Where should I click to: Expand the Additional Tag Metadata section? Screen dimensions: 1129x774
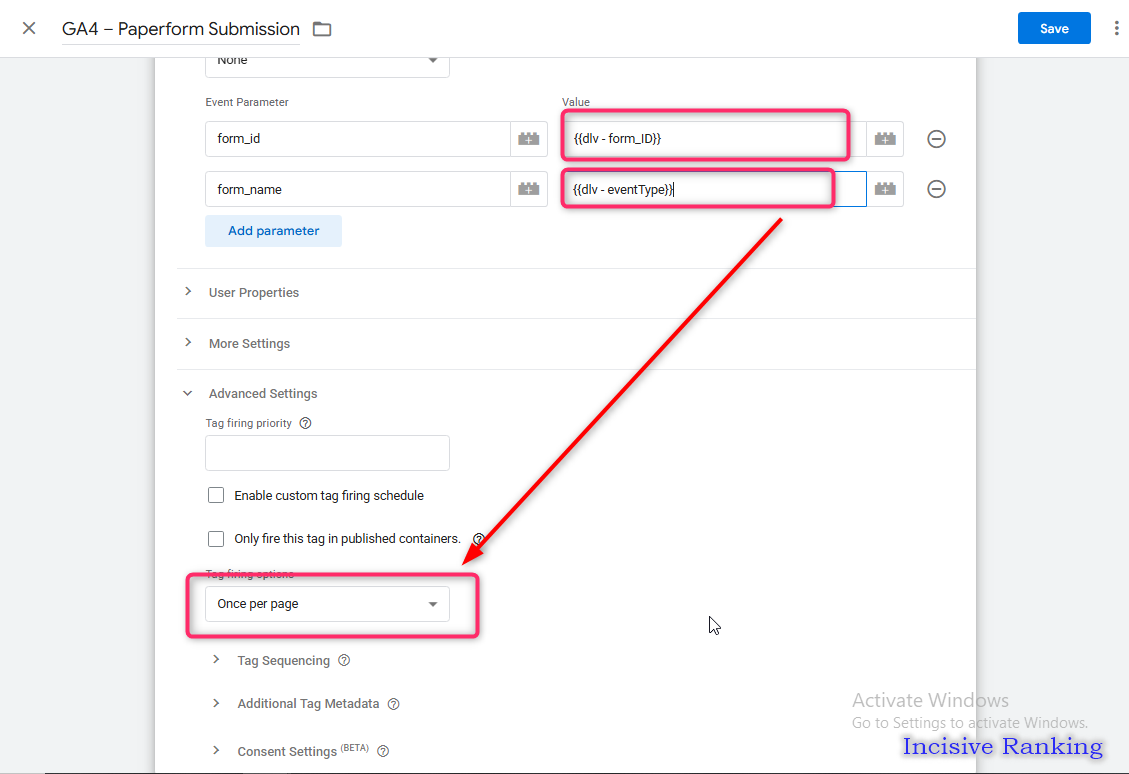pos(308,704)
